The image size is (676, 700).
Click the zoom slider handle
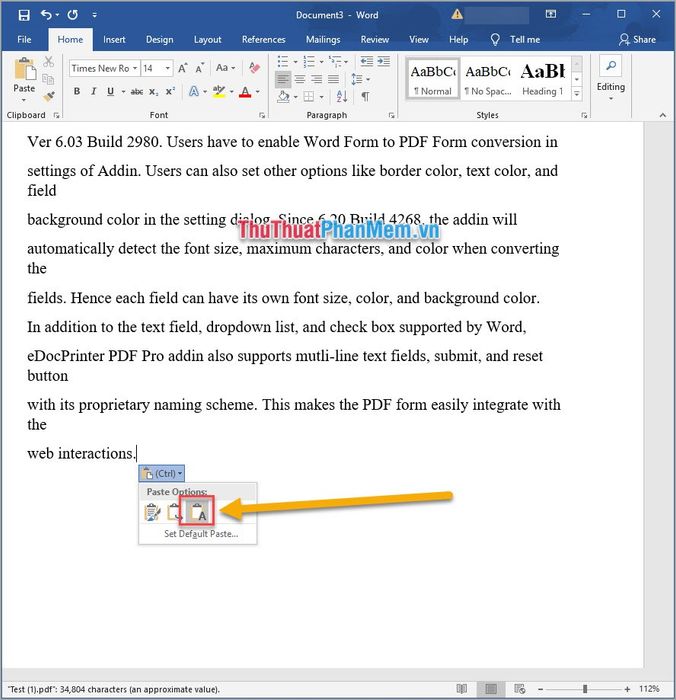point(585,689)
